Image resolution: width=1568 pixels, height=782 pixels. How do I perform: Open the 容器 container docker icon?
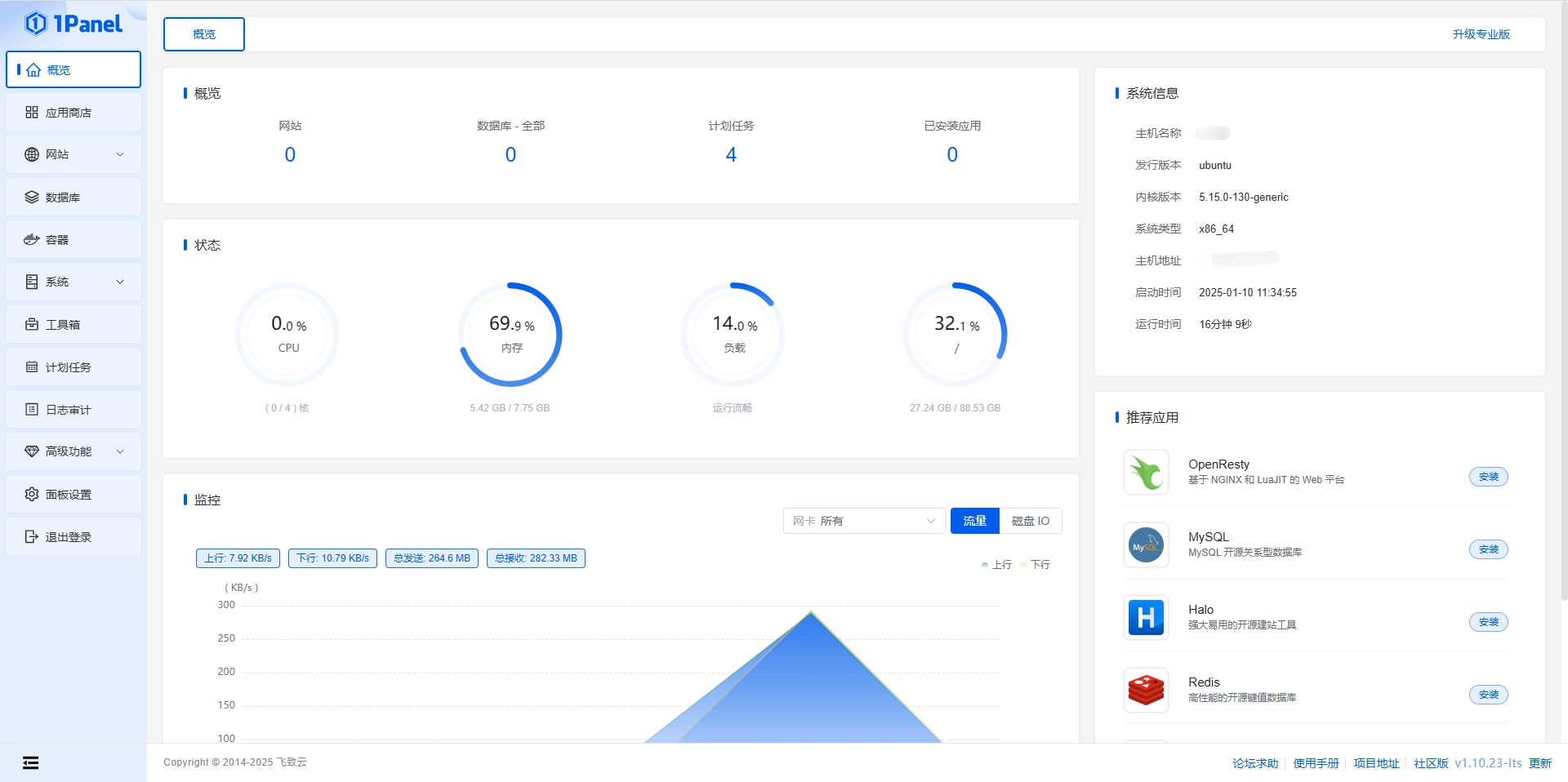[32, 240]
